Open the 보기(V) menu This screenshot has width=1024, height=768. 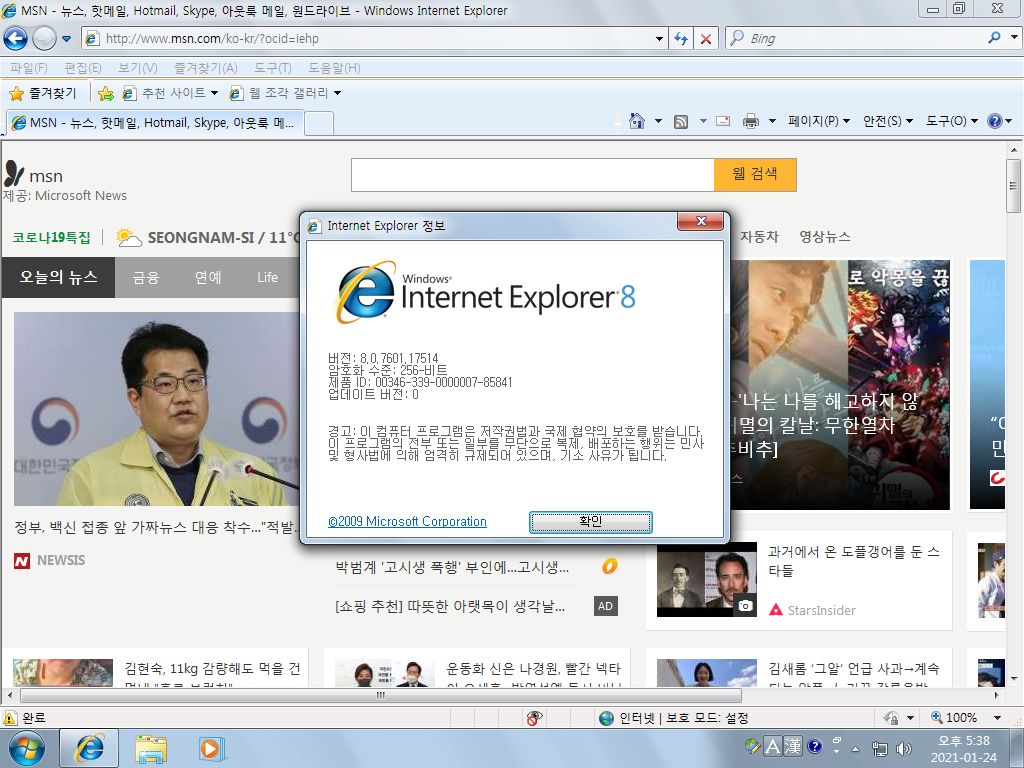[138, 68]
